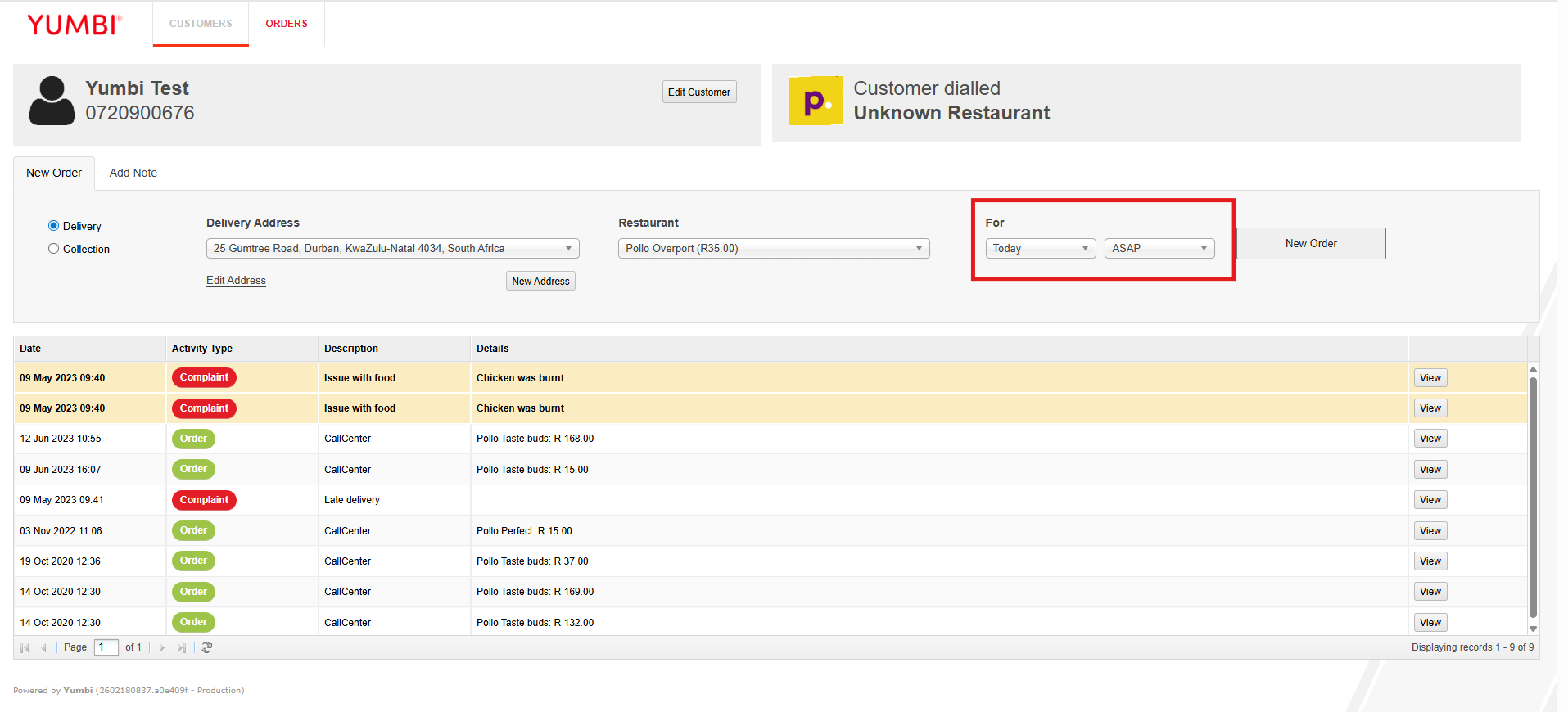
Task: Expand the Restaurant dropdown
Action: [x=773, y=248]
